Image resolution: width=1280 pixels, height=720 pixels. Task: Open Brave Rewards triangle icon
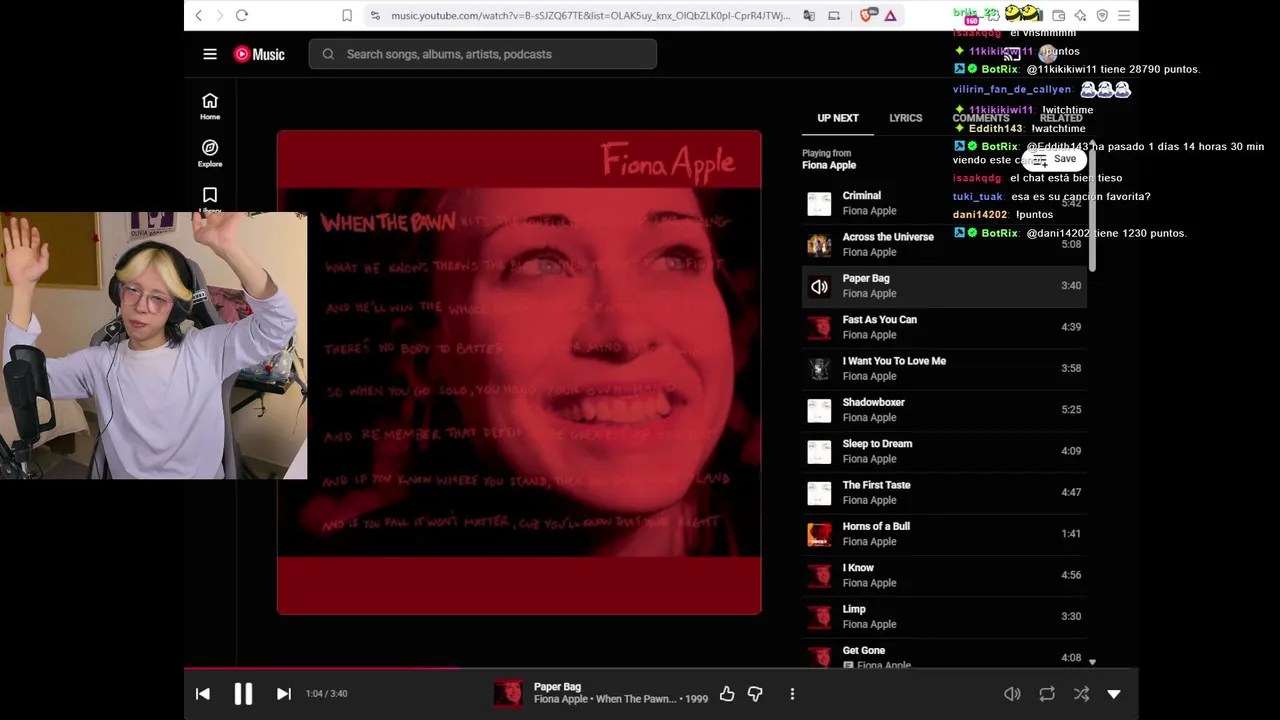pyautogui.click(x=890, y=15)
